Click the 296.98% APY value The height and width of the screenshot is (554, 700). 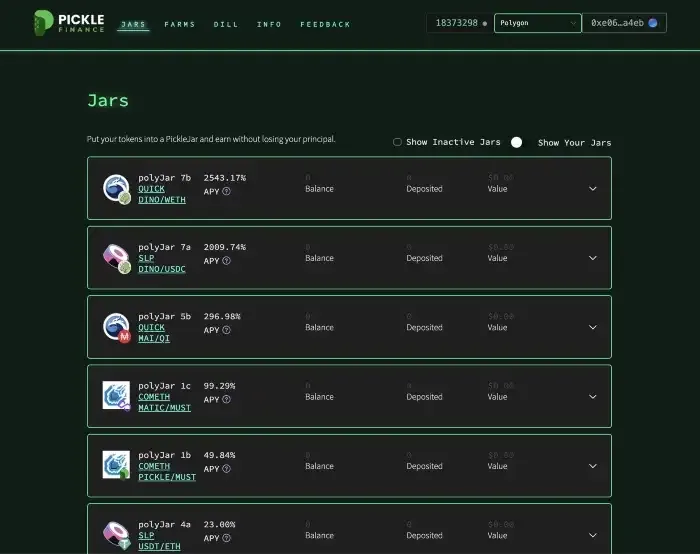(222, 316)
